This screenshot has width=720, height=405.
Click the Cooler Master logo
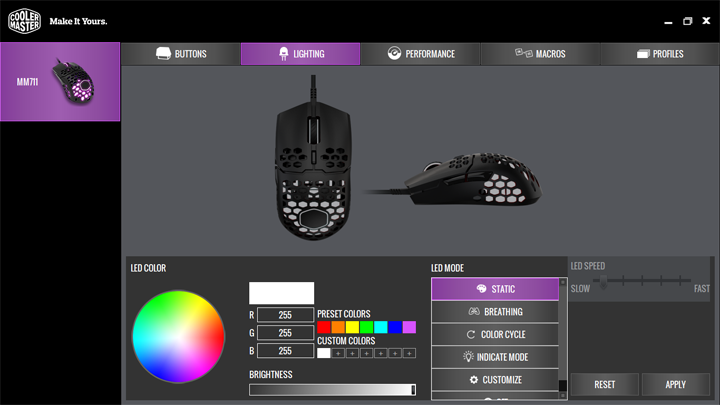click(x=24, y=21)
